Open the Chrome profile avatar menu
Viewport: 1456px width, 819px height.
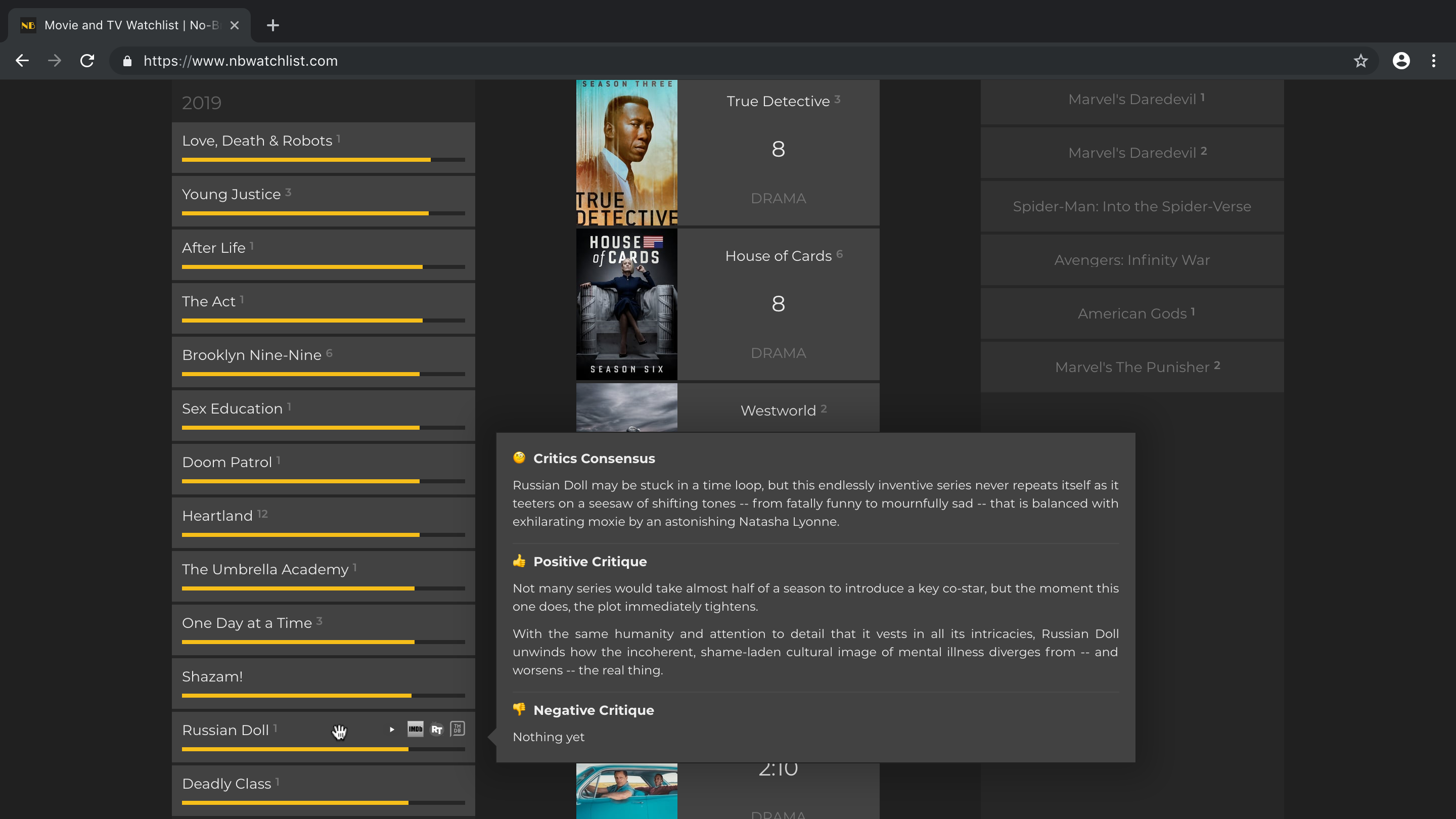1402,61
